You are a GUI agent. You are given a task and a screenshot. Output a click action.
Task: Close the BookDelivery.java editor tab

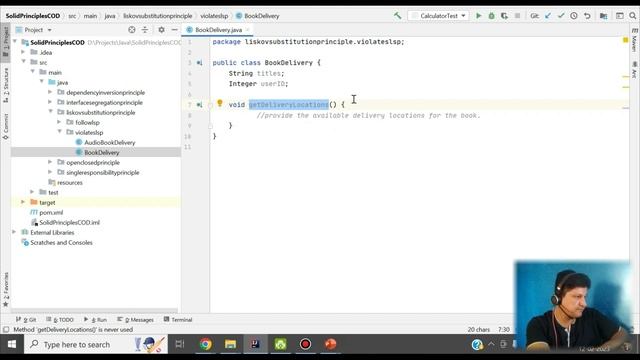tap(247, 30)
